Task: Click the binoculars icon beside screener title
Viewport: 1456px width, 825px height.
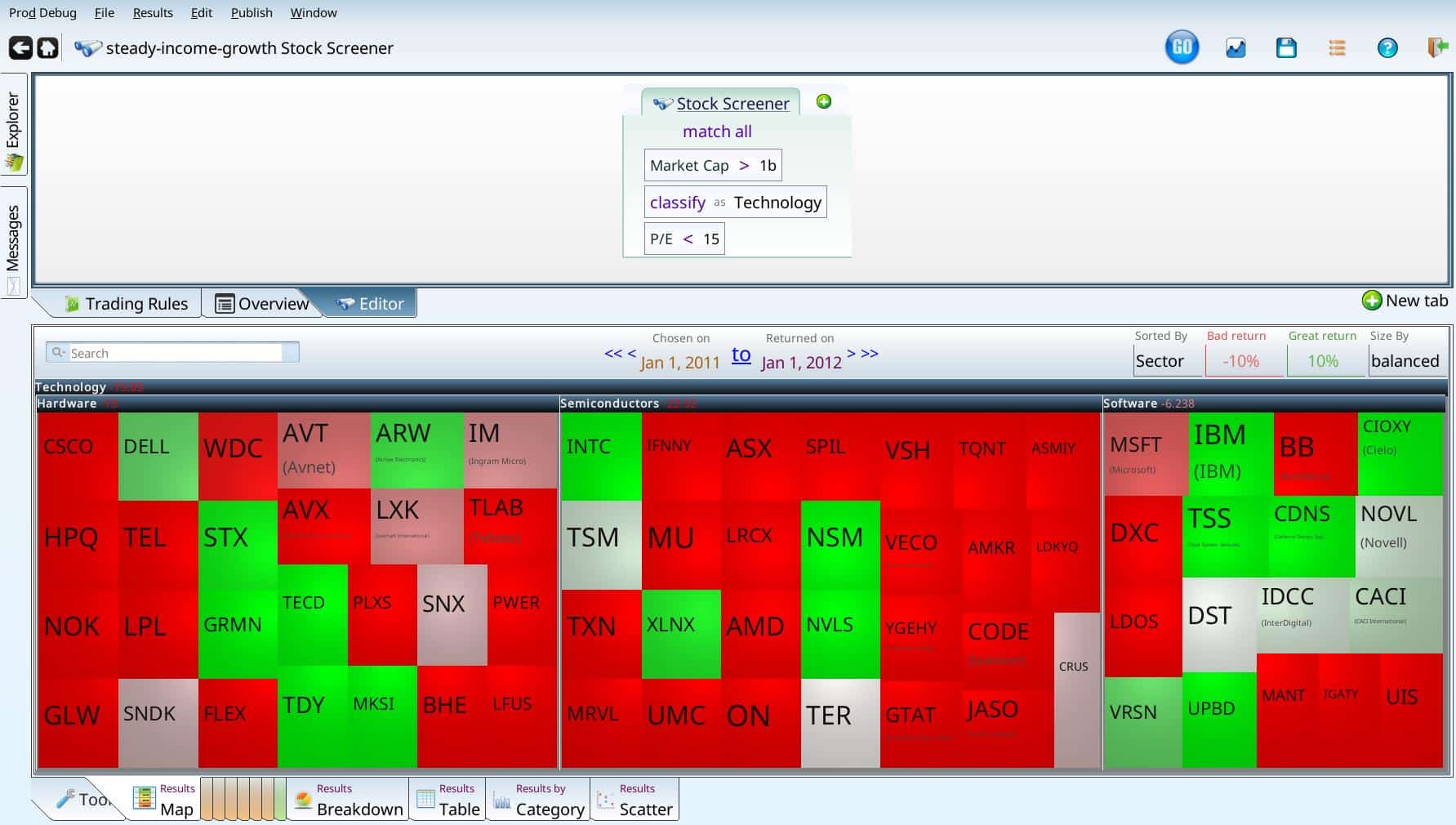Action: [87, 48]
